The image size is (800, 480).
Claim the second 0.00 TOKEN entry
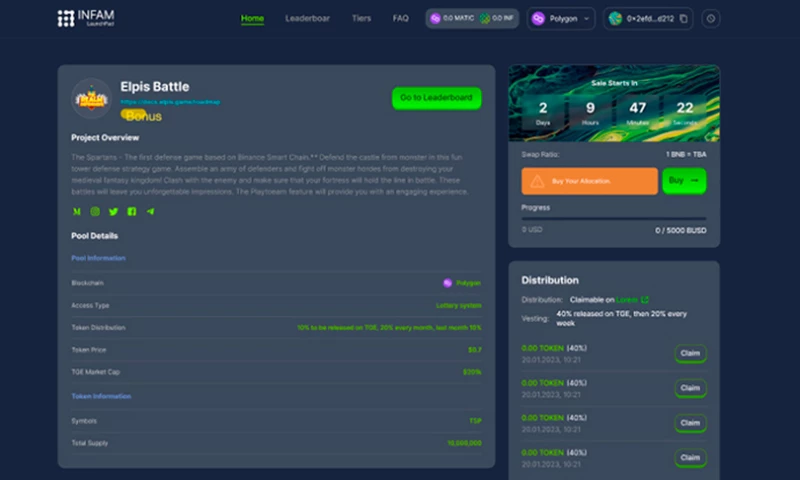click(x=690, y=388)
